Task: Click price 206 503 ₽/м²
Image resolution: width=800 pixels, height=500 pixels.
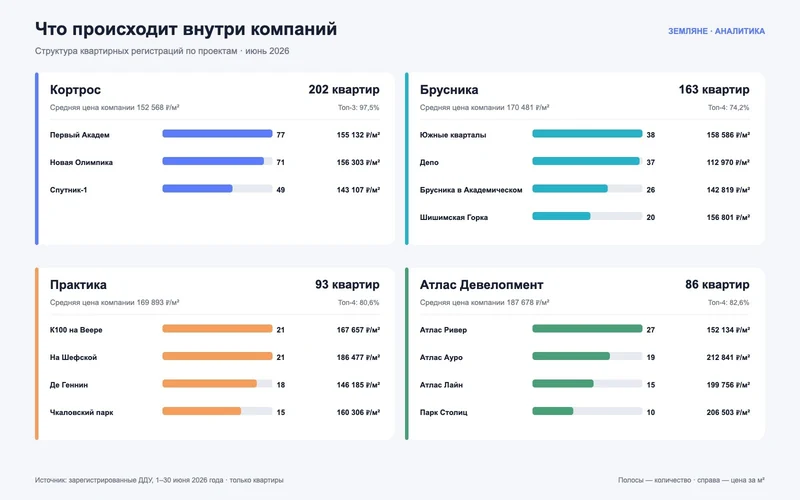Action: click(728, 412)
